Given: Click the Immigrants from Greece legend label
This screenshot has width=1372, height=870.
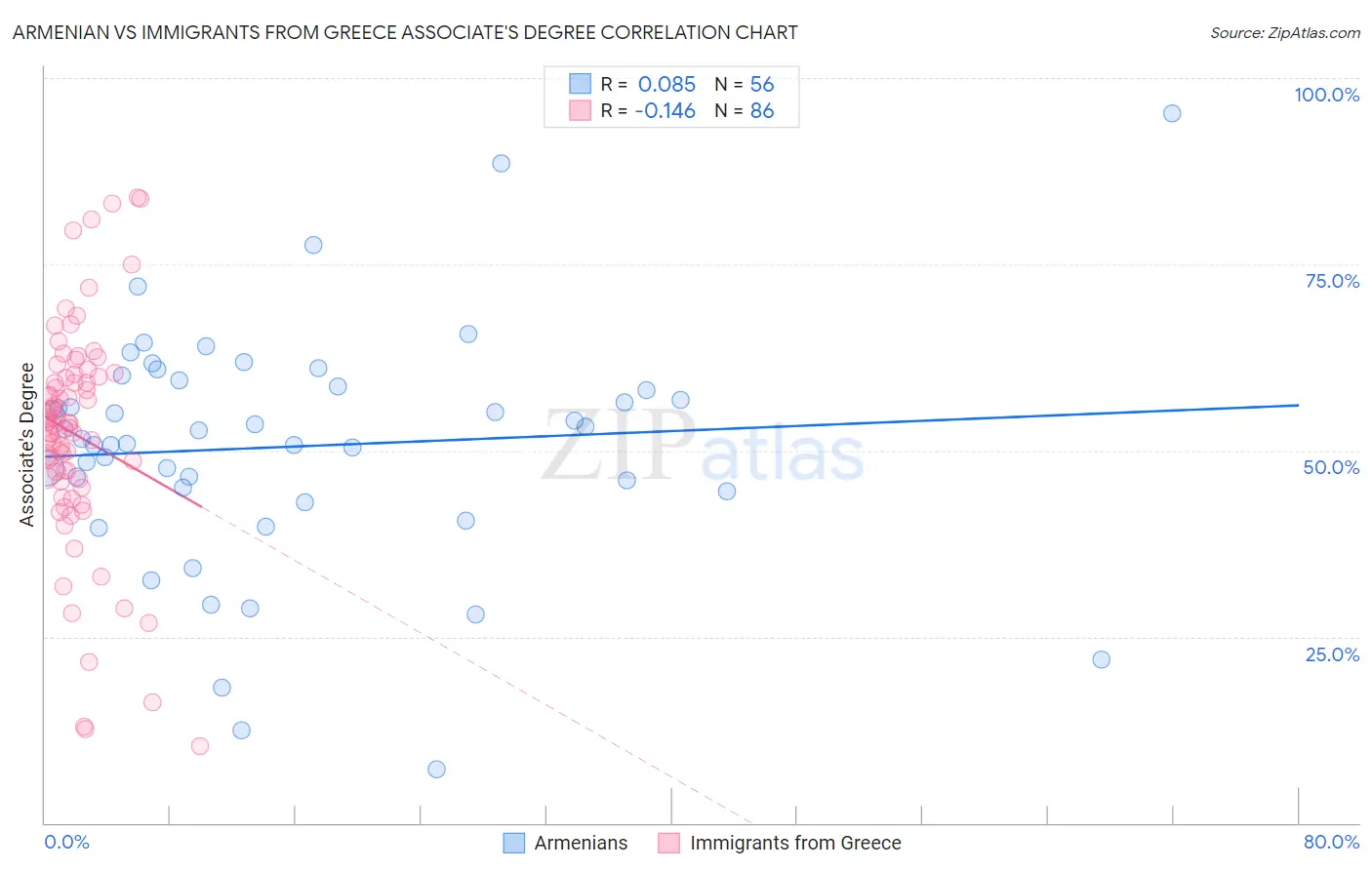Looking at the screenshot, I should 795,843.
